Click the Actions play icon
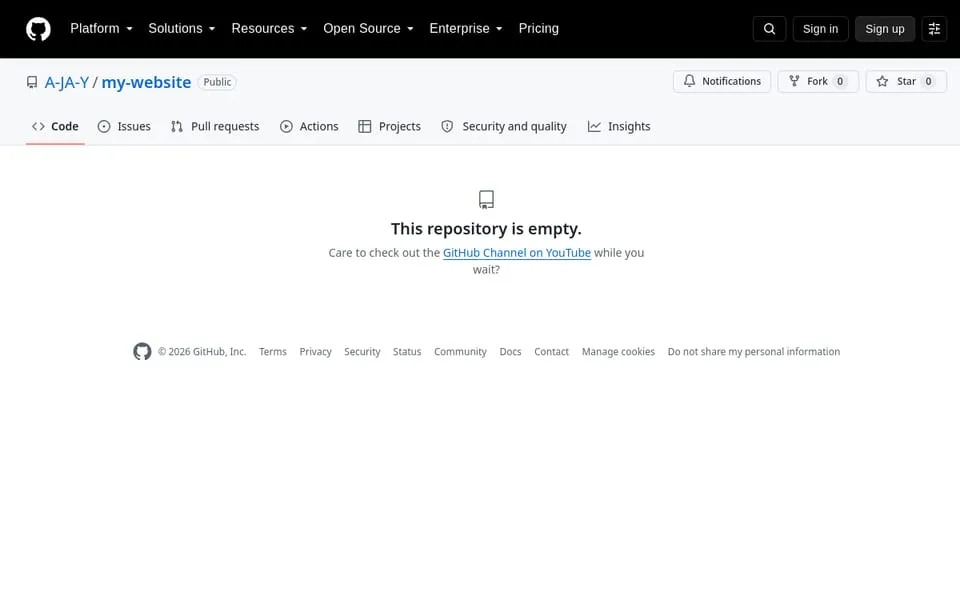 tap(286, 126)
